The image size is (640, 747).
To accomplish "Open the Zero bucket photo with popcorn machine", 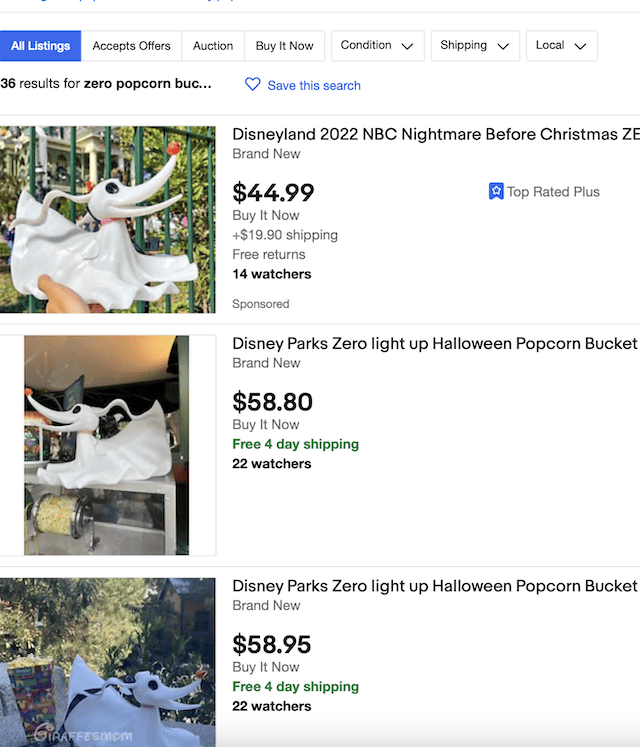I will pos(107,445).
